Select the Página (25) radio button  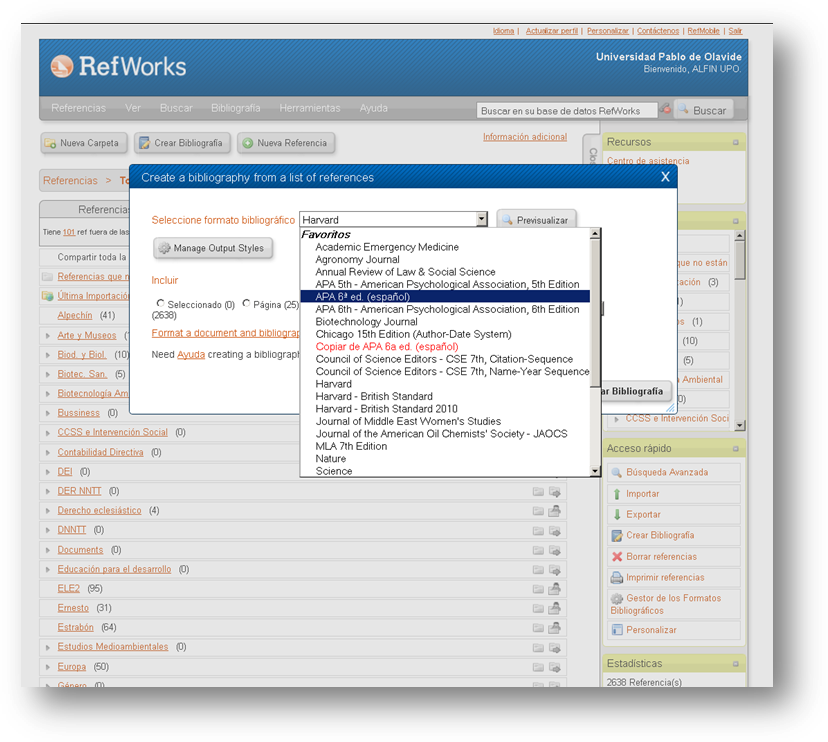[246, 303]
